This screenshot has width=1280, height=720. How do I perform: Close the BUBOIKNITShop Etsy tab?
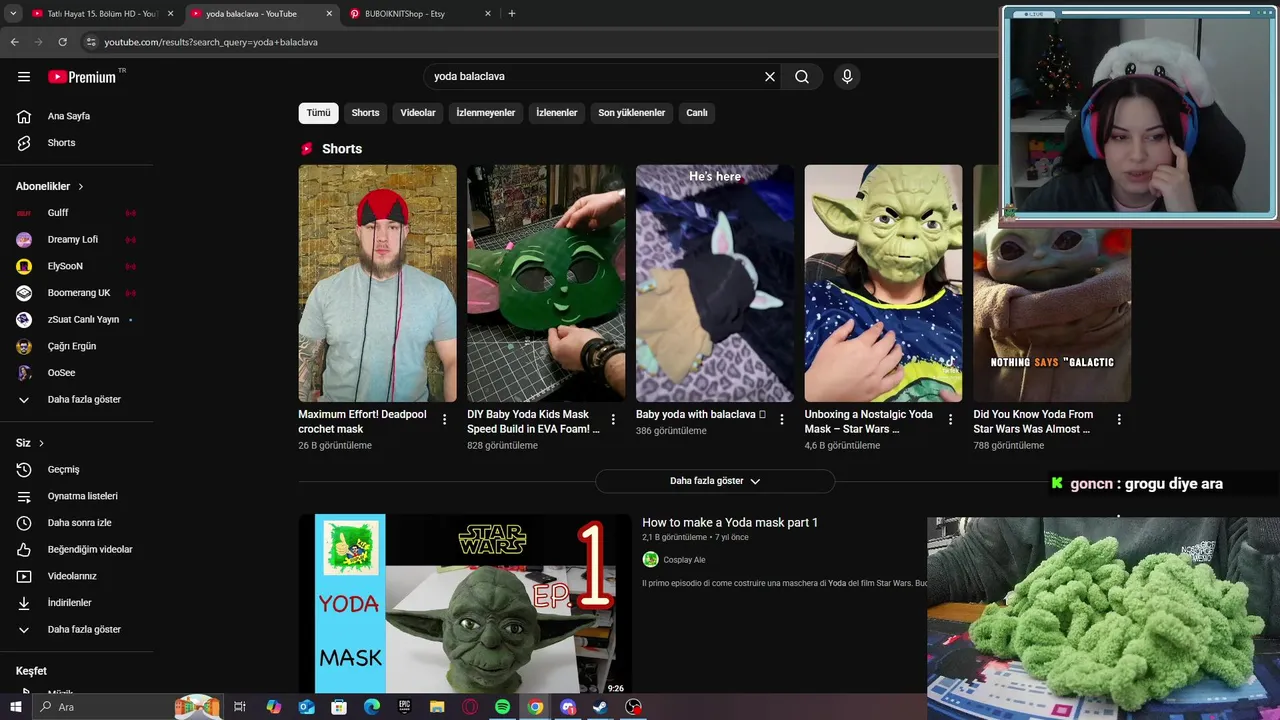click(488, 14)
